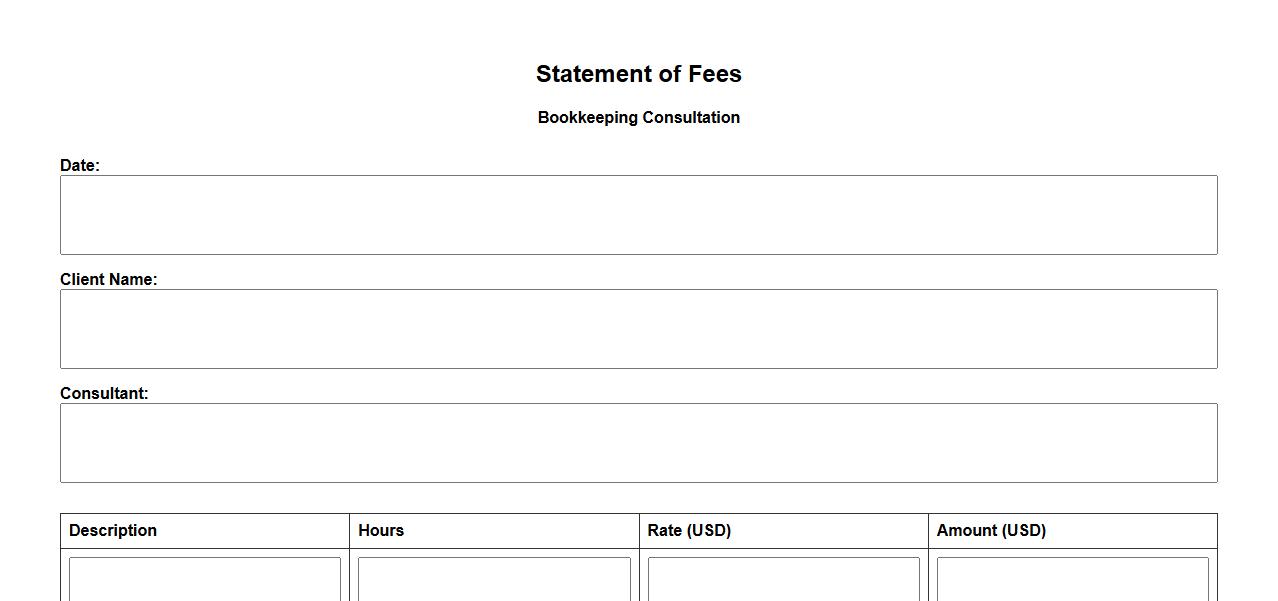1278x601 pixels.
Task: Click the first row Description cell input
Action: [x=205, y=580]
